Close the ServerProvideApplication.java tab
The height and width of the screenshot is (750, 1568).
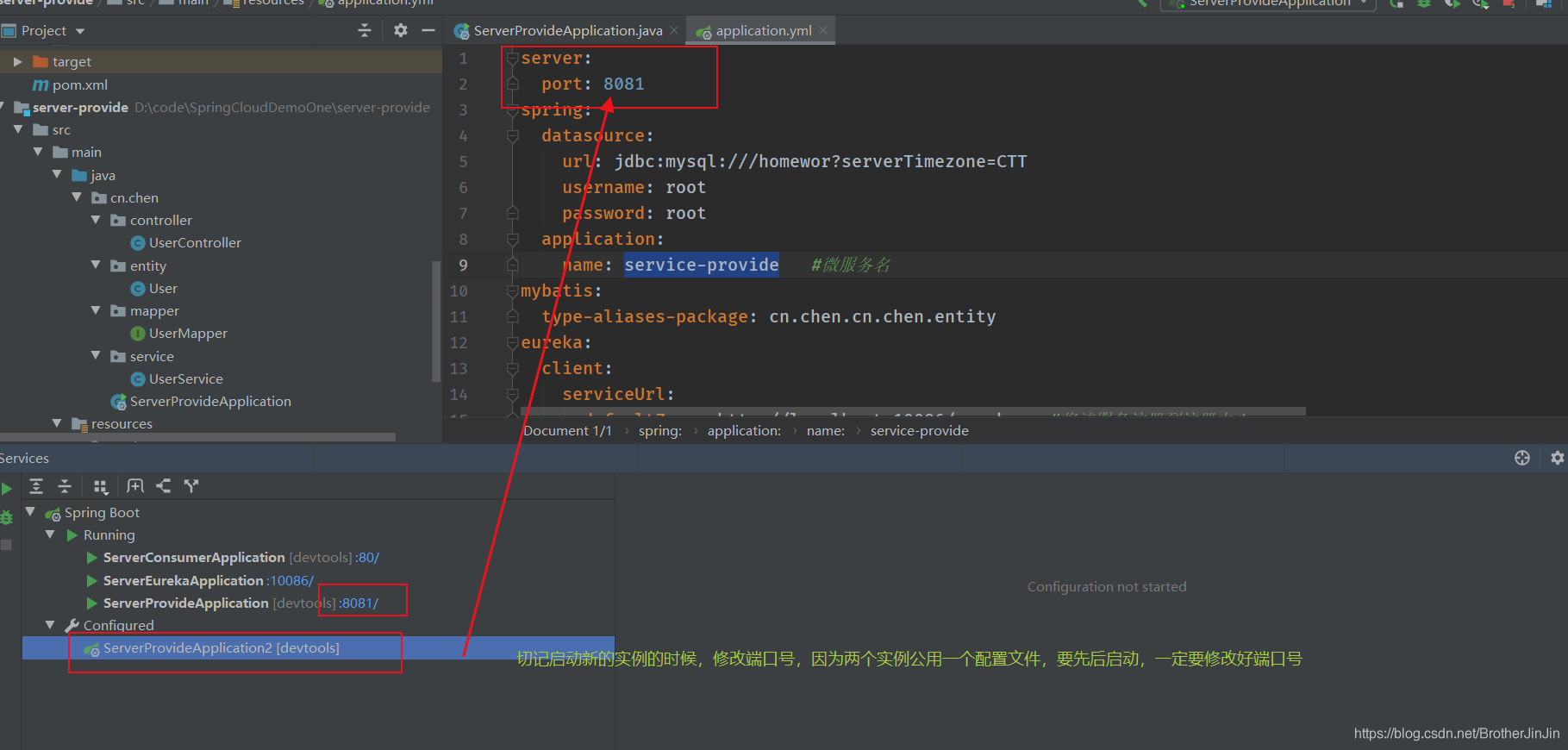(674, 30)
